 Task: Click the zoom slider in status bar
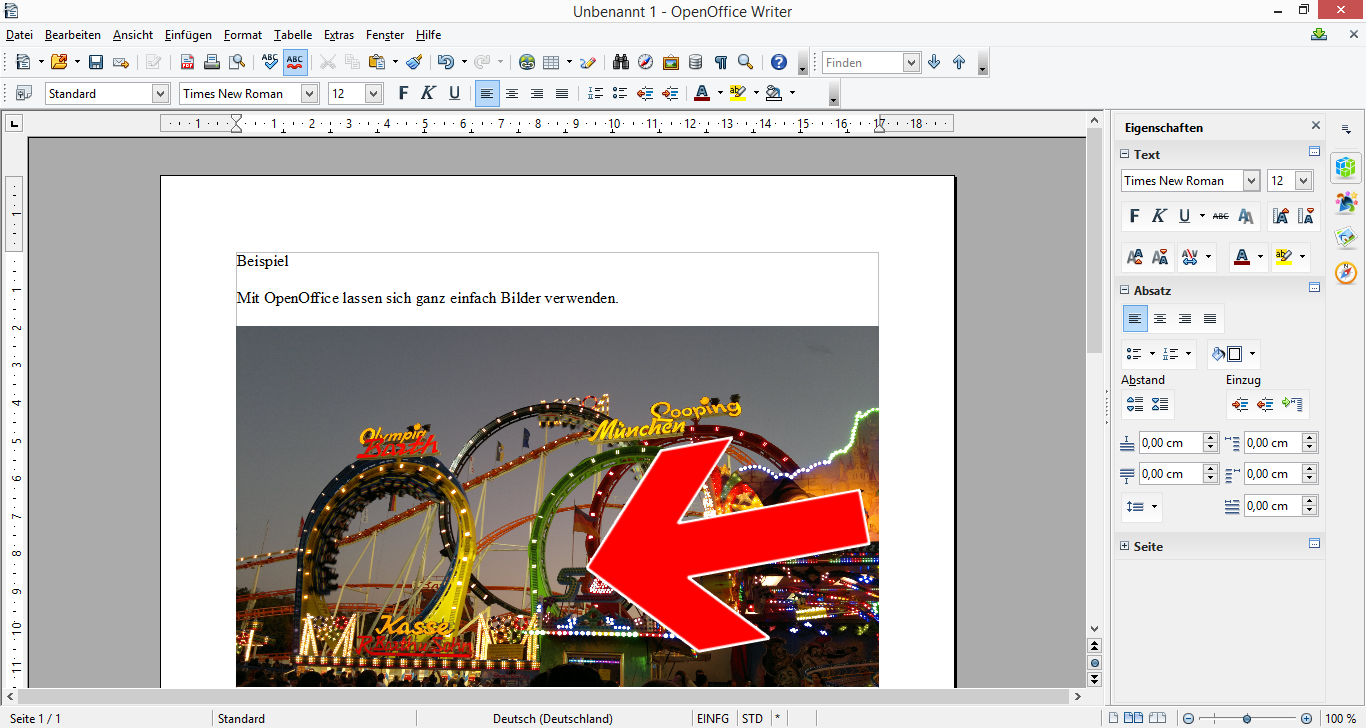1246,718
